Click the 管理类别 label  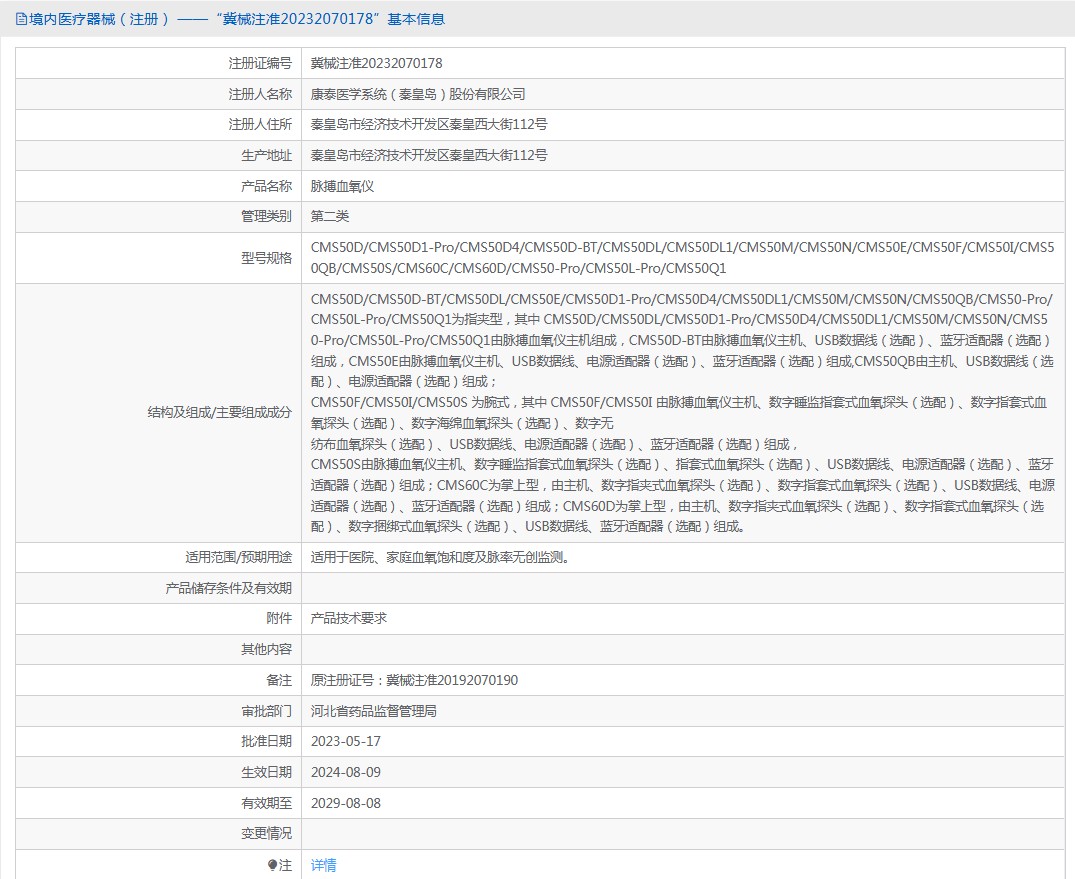click(x=266, y=216)
